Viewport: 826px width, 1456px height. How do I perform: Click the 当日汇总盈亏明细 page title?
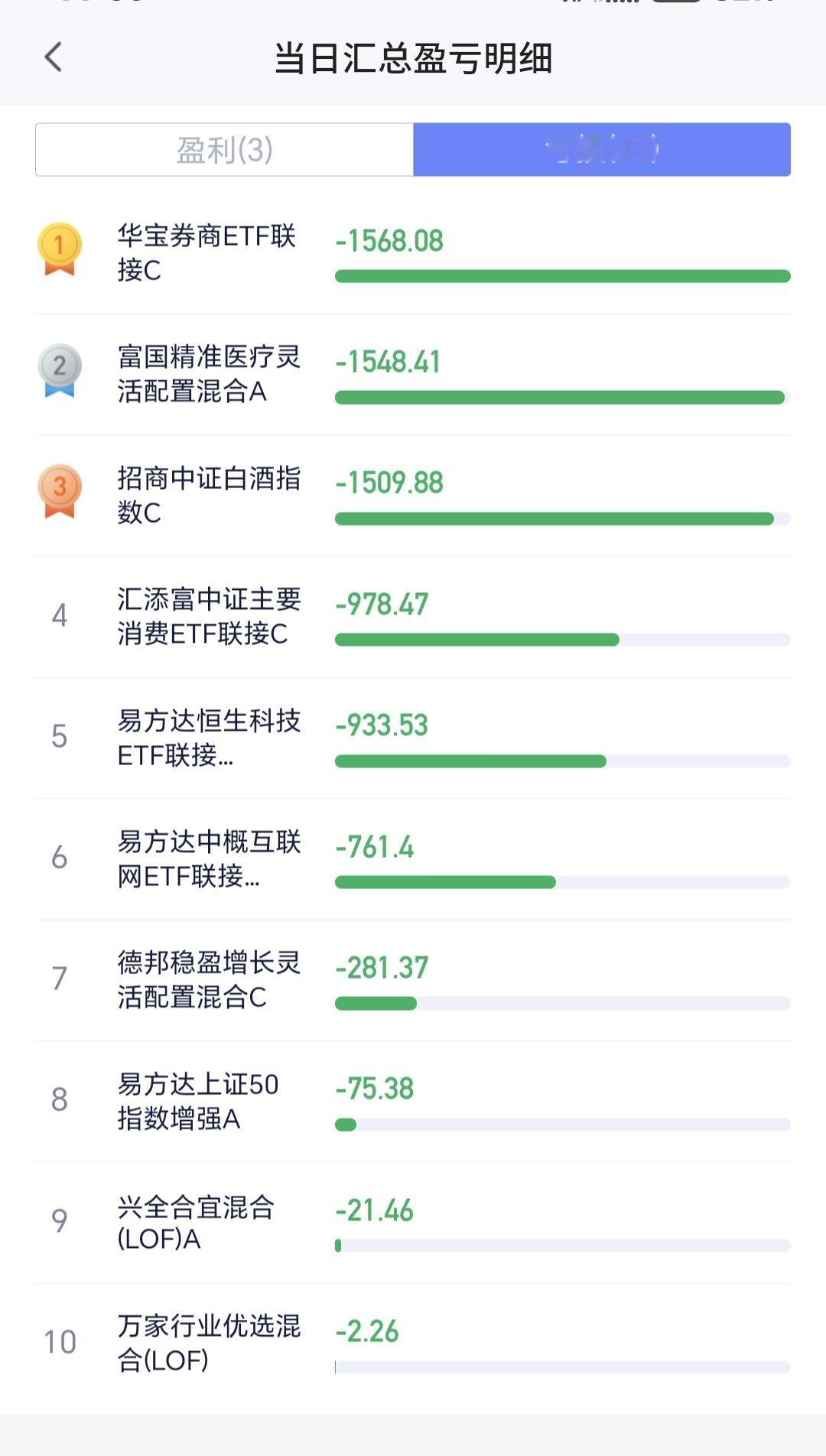[413, 58]
